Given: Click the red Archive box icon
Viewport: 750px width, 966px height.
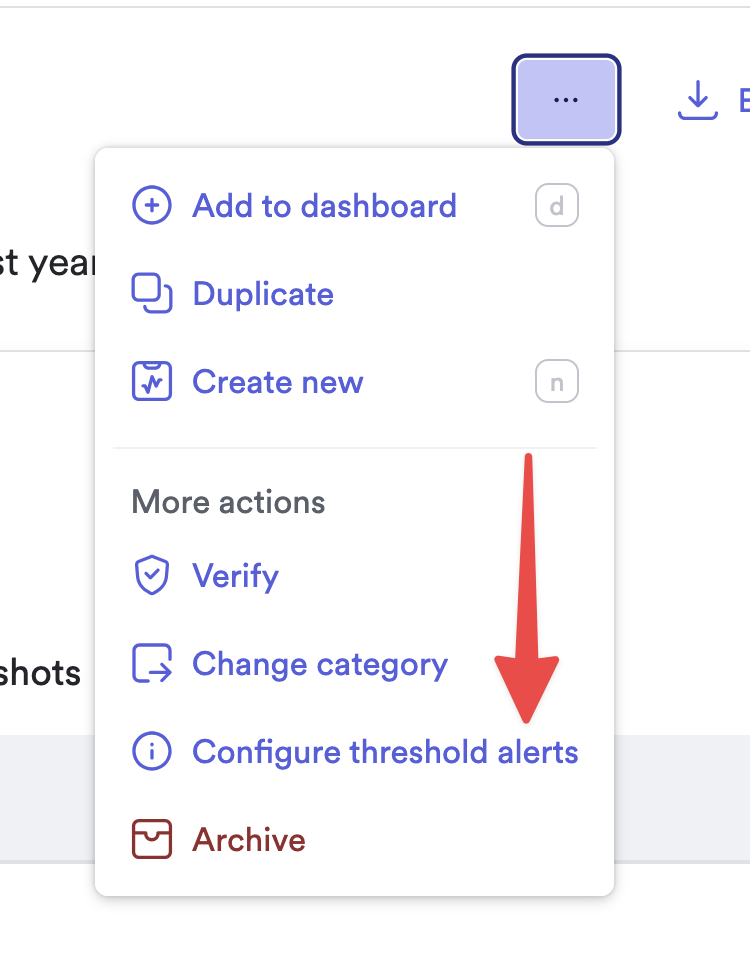Looking at the screenshot, I should pyautogui.click(x=152, y=840).
